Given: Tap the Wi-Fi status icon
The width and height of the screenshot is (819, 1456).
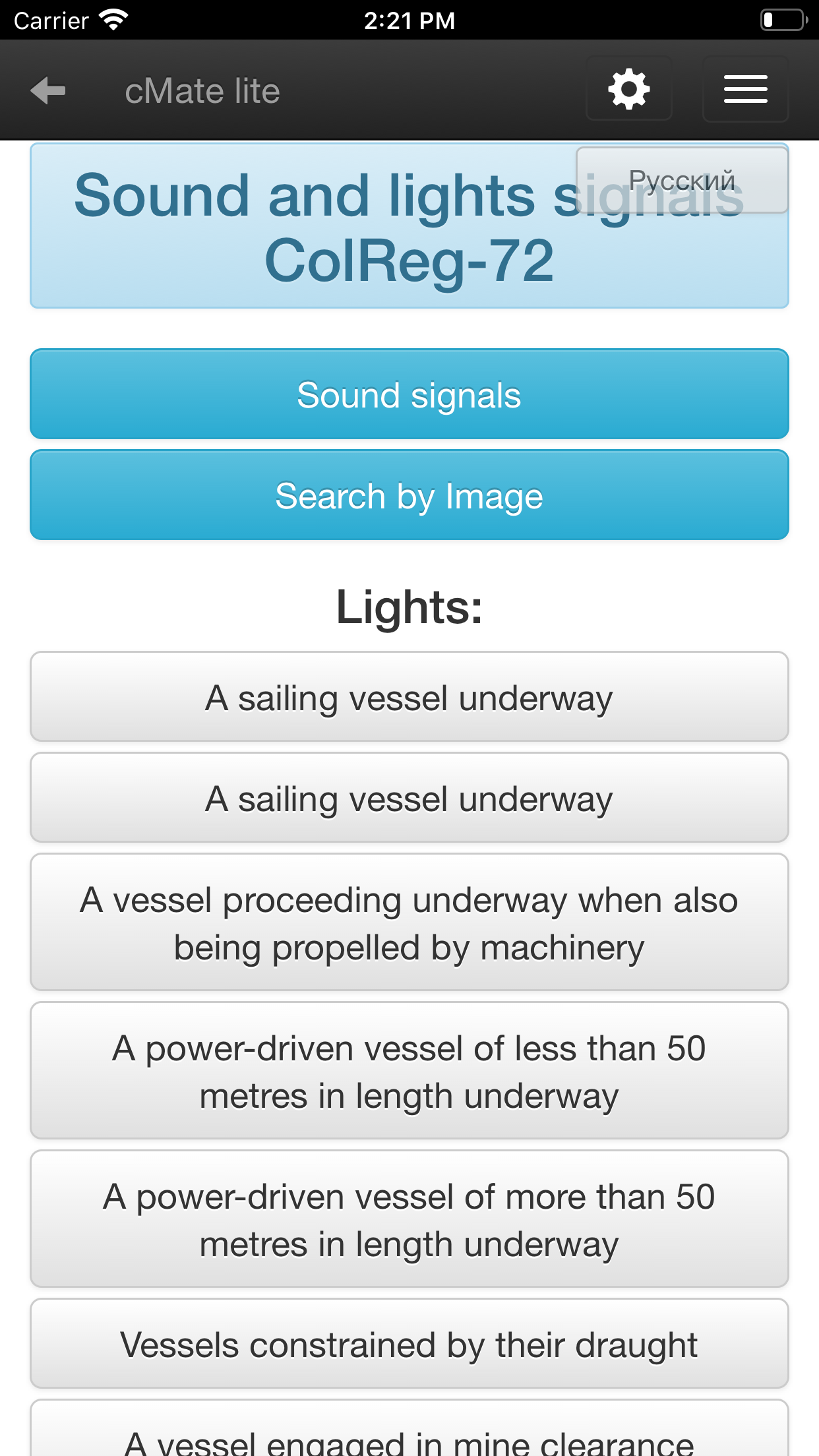Looking at the screenshot, I should coord(113,20).
